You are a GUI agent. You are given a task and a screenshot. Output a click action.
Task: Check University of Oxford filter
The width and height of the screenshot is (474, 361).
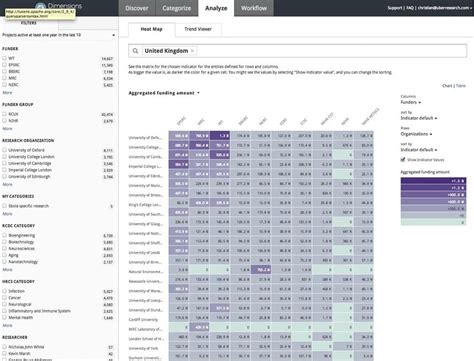pyautogui.click(x=4, y=150)
